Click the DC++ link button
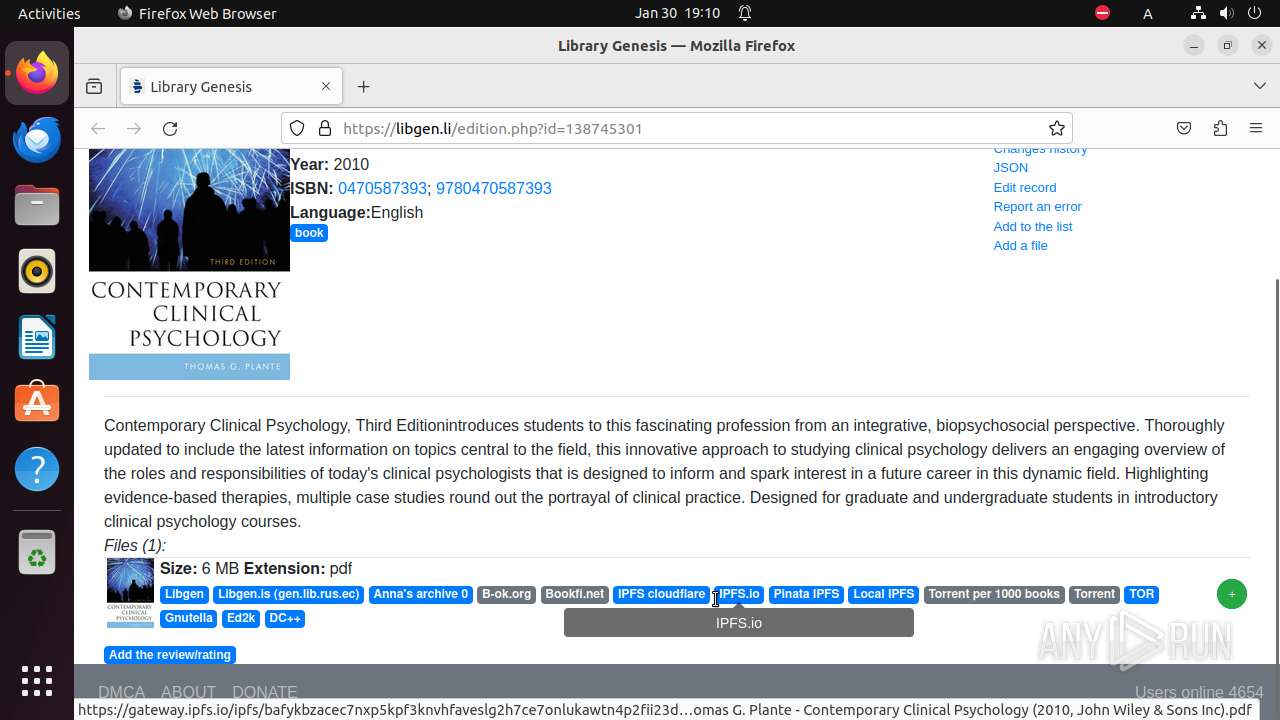Viewport: 1280px width, 720px height. (x=285, y=618)
